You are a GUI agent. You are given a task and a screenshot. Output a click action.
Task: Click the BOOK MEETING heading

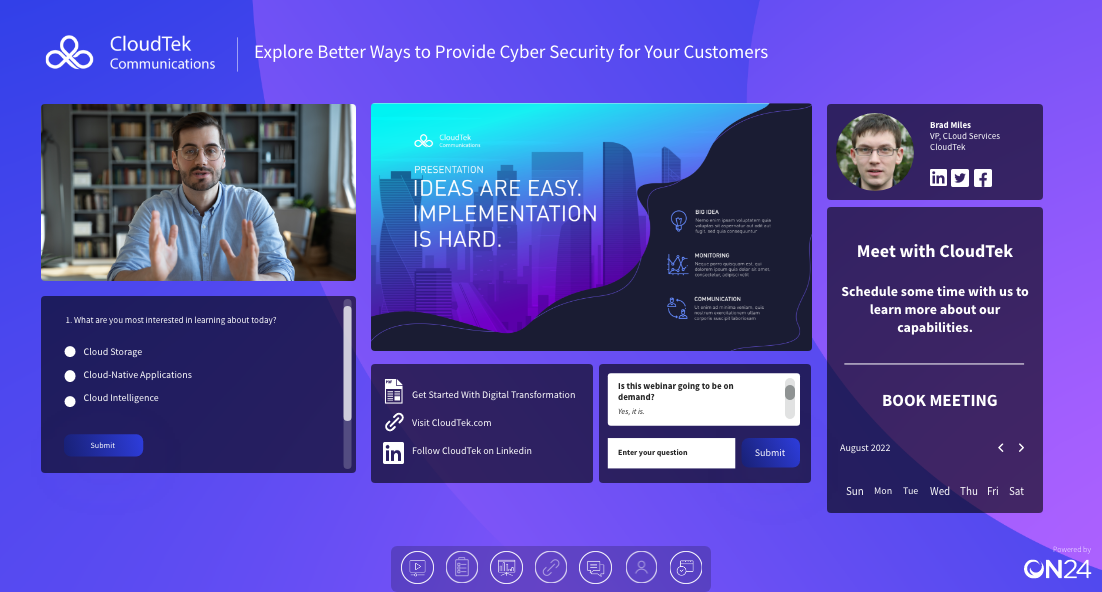tap(940, 400)
